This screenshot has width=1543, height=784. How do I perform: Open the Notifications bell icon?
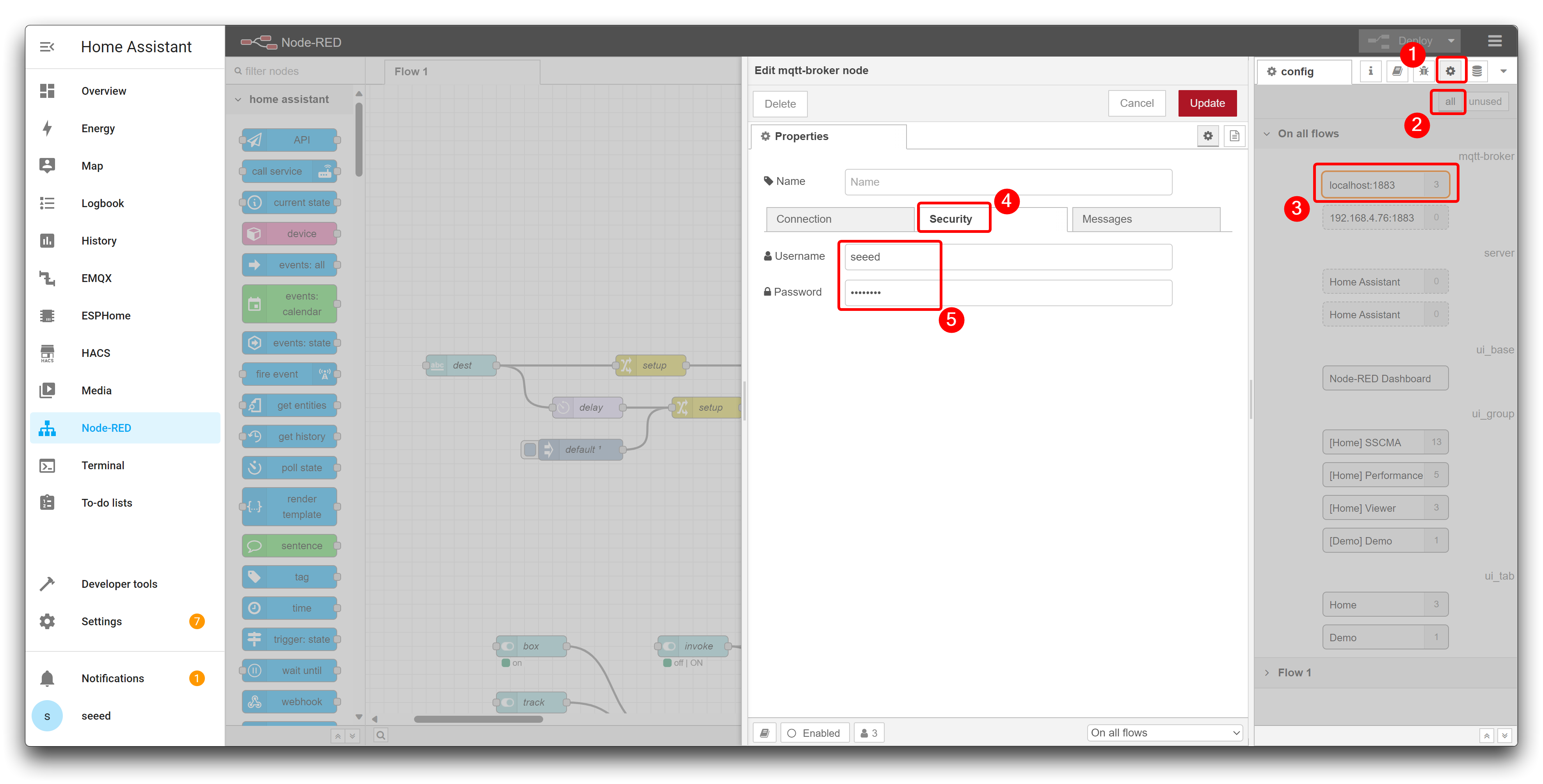(x=47, y=678)
